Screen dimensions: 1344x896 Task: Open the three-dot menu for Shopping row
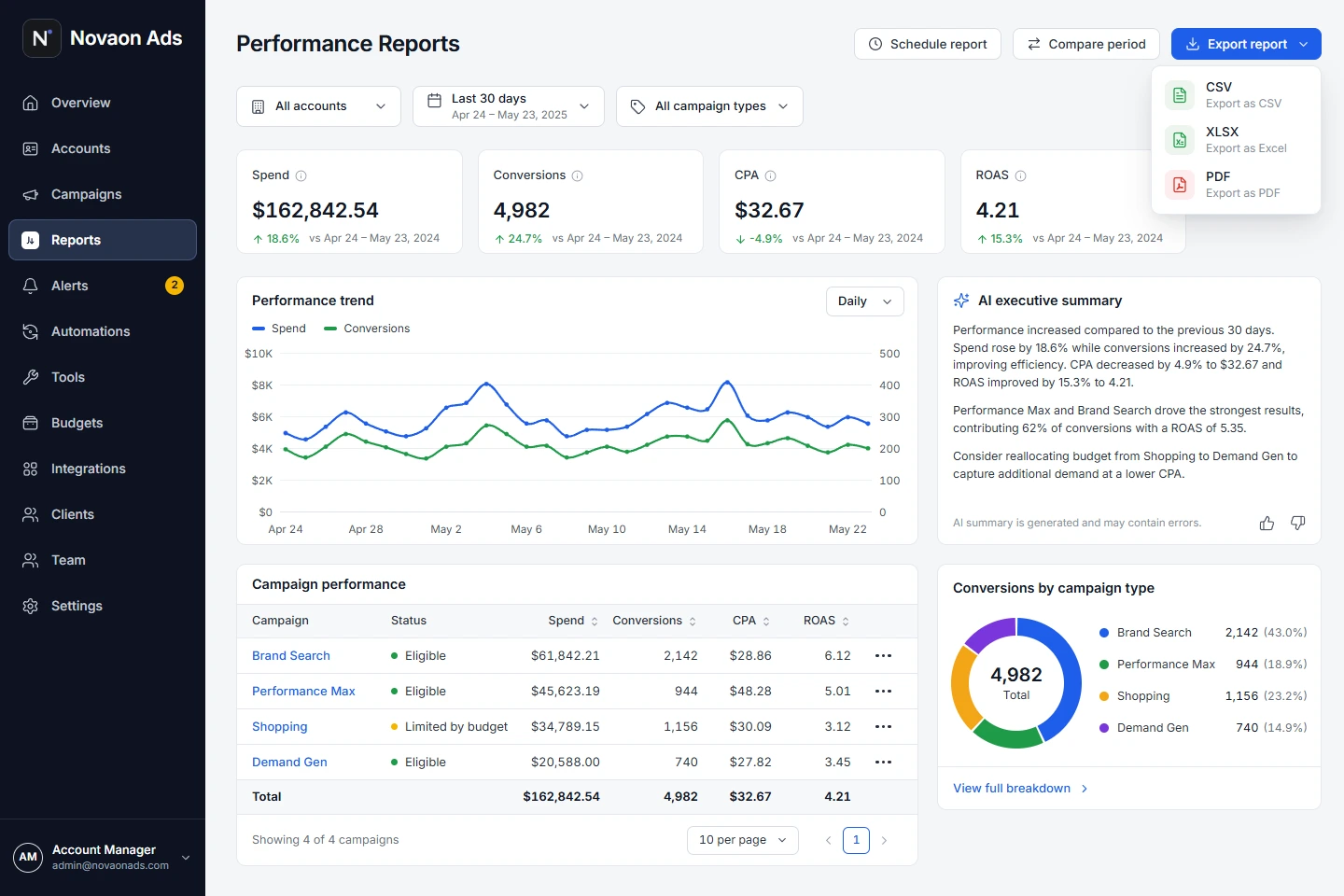[x=883, y=727]
